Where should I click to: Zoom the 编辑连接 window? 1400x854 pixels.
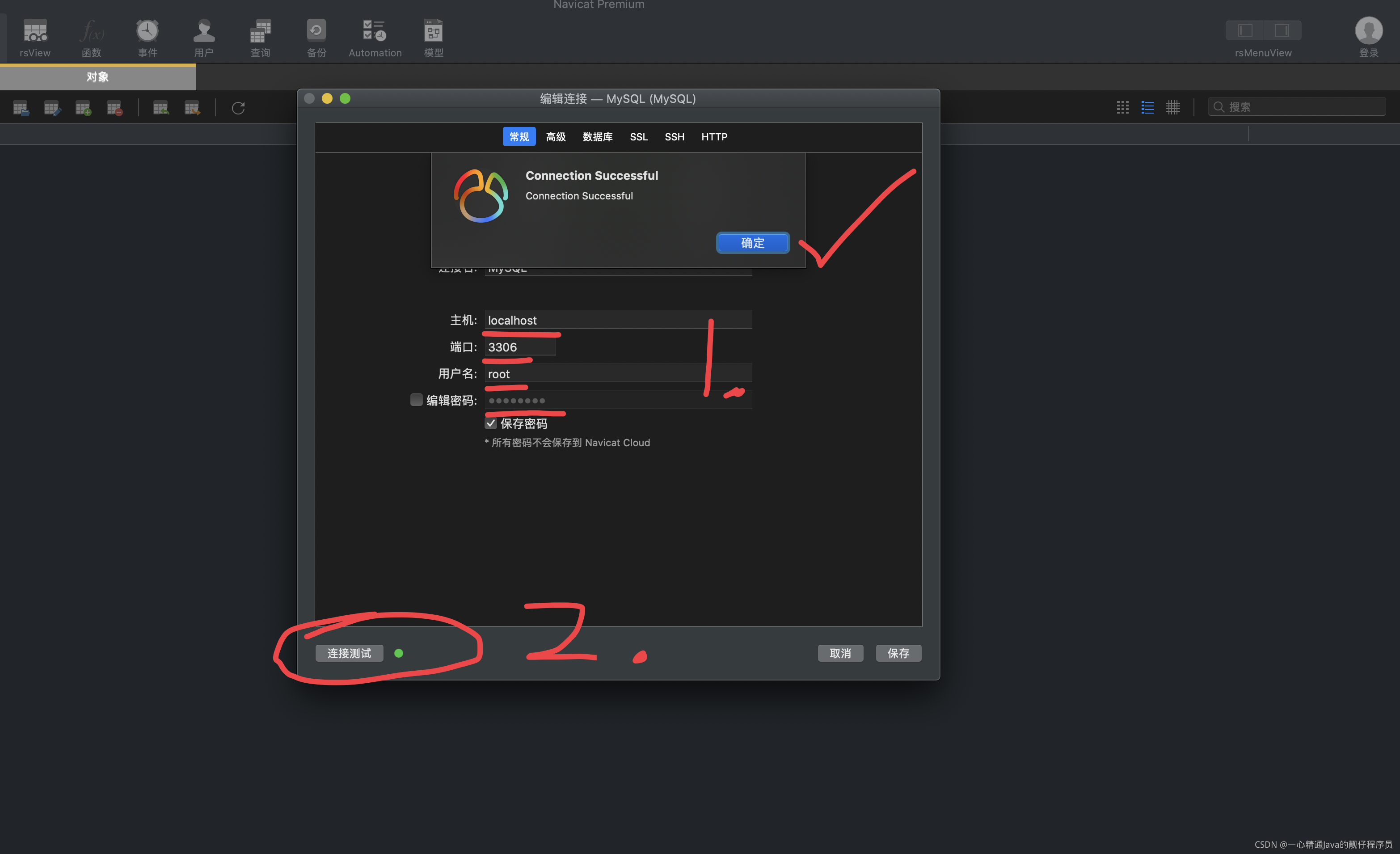coord(345,98)
